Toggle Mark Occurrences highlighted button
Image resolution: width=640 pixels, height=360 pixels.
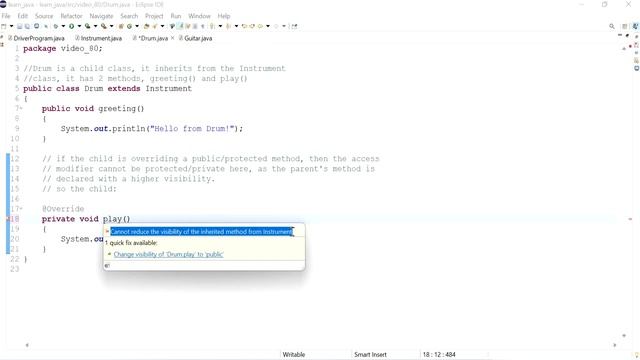point(180,26)
